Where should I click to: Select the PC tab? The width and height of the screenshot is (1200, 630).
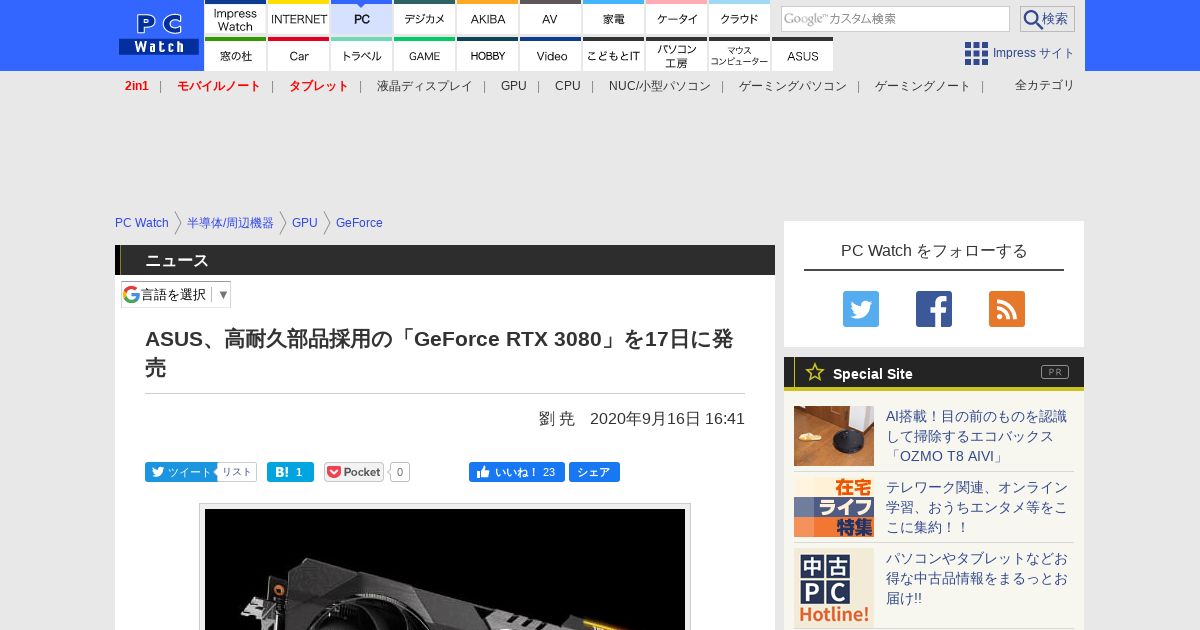[361, 18]
